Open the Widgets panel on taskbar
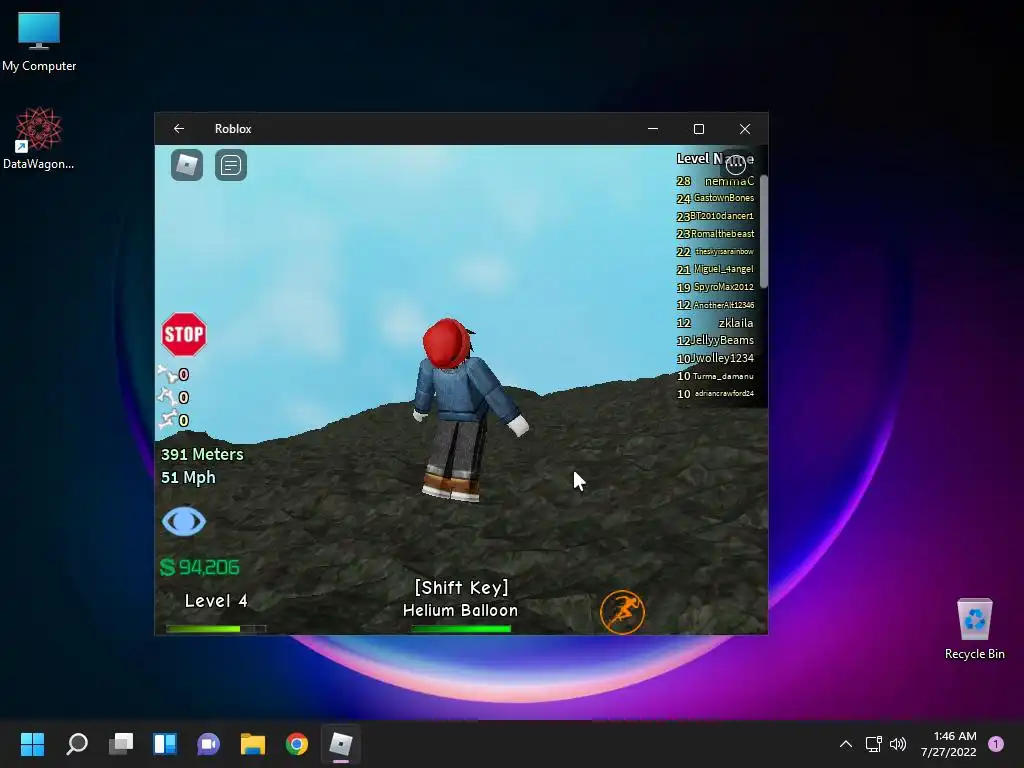Screen dimensions: 1024x768 pos(165,744)
